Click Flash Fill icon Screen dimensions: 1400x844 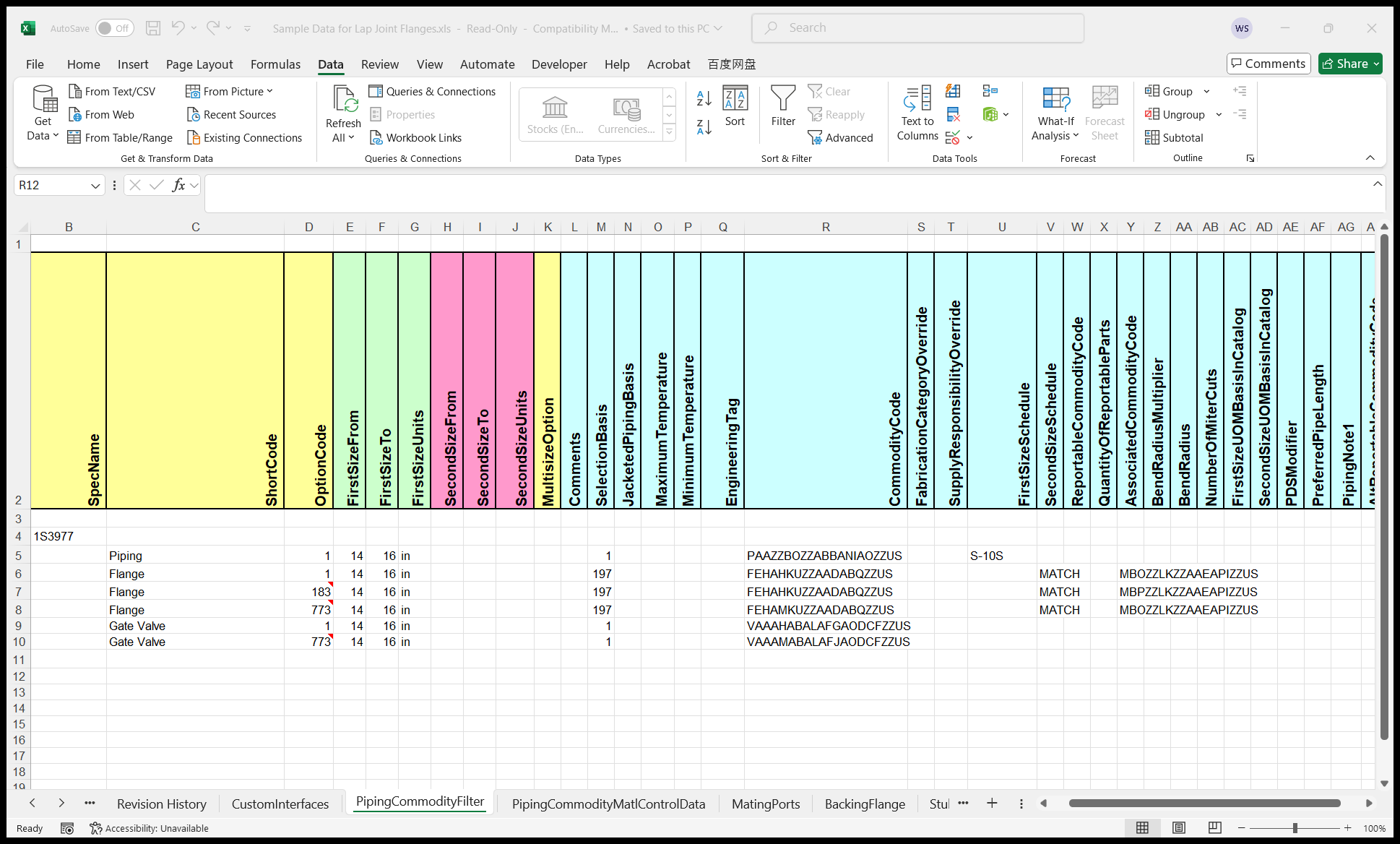(953, 91)
